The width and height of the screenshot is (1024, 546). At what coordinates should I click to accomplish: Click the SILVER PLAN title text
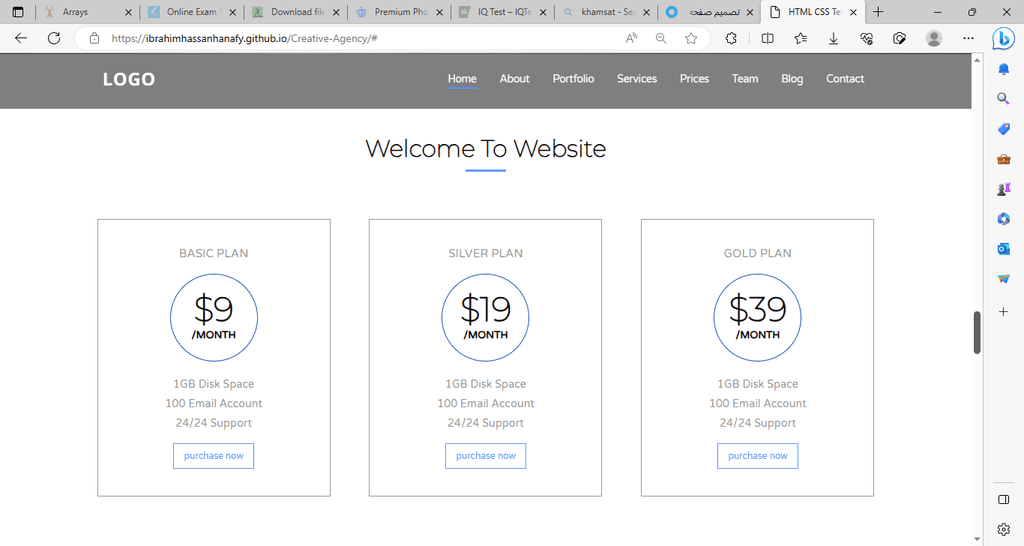click(x=485, y=253)
